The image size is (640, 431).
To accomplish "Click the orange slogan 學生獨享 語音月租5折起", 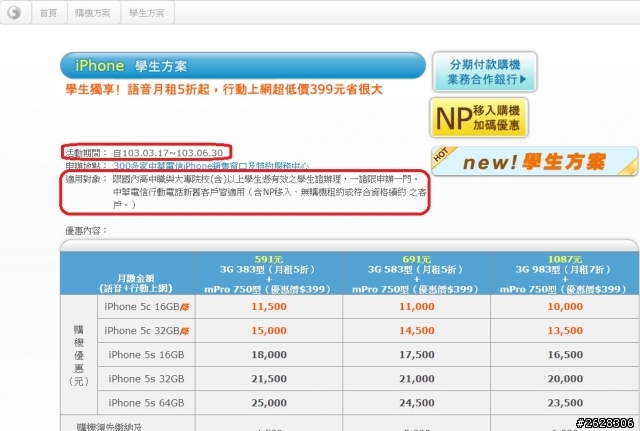I will point(224,89).
